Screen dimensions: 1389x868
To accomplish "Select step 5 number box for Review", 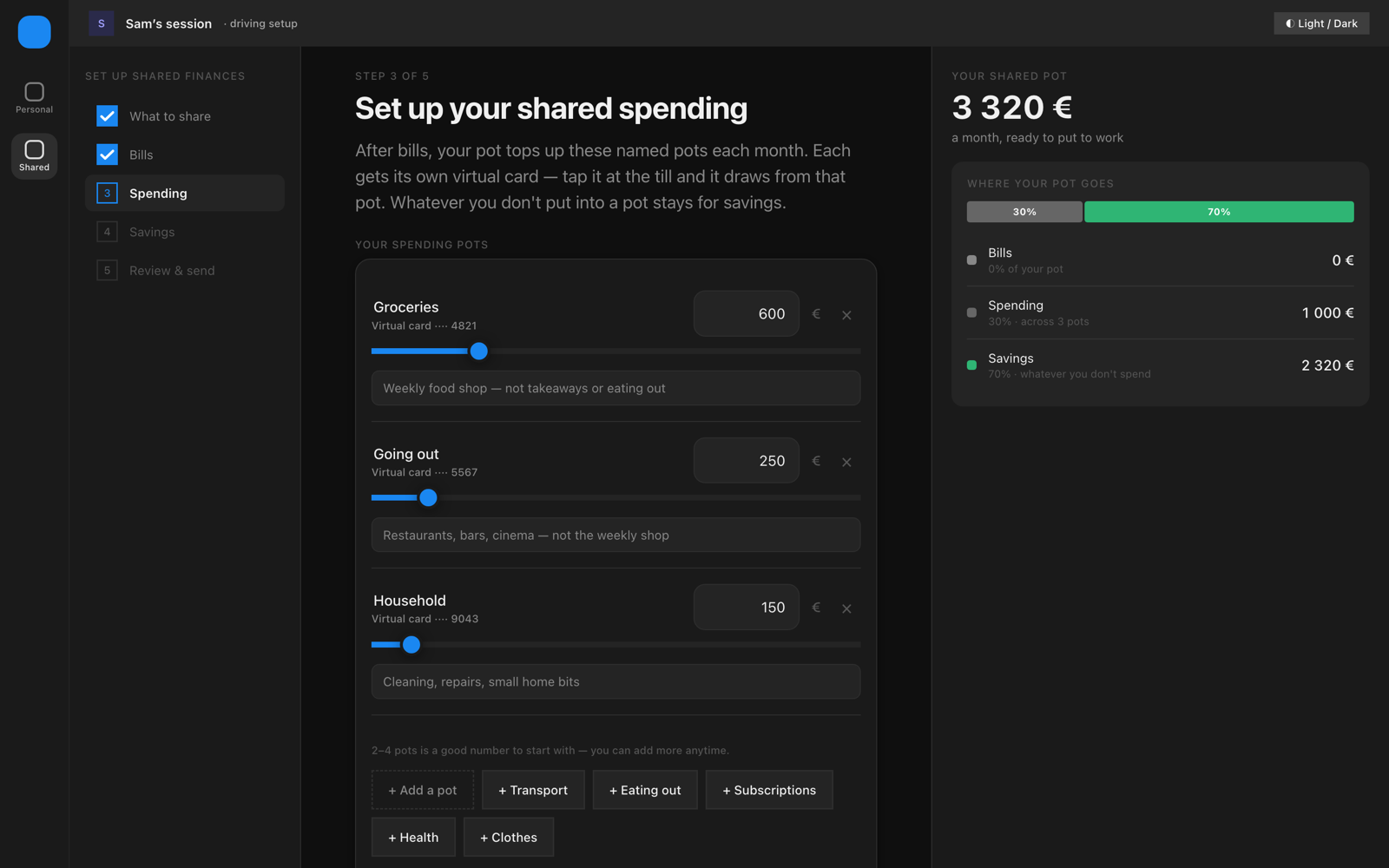I will (x=107, y=270).
